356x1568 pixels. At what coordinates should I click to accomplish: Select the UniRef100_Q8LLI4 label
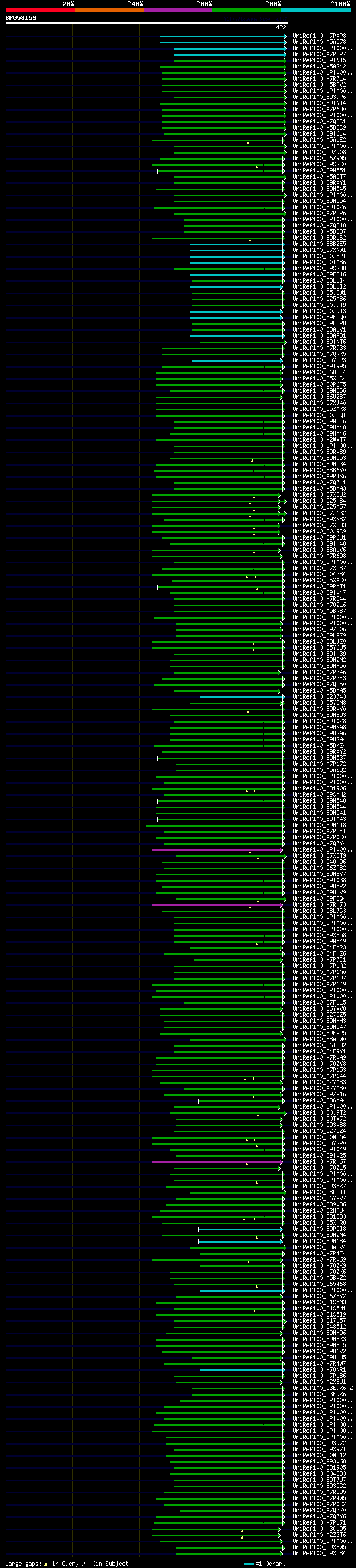tap(319, 280)
